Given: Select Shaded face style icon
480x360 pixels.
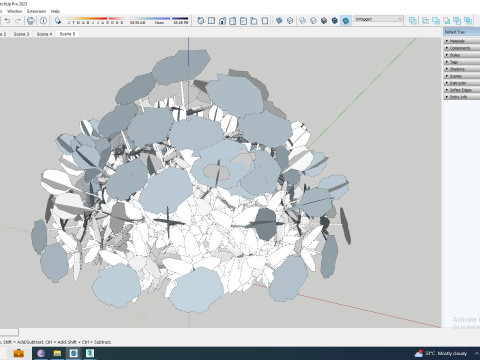Looking at the screenshot, I should (x=324, y=21).
